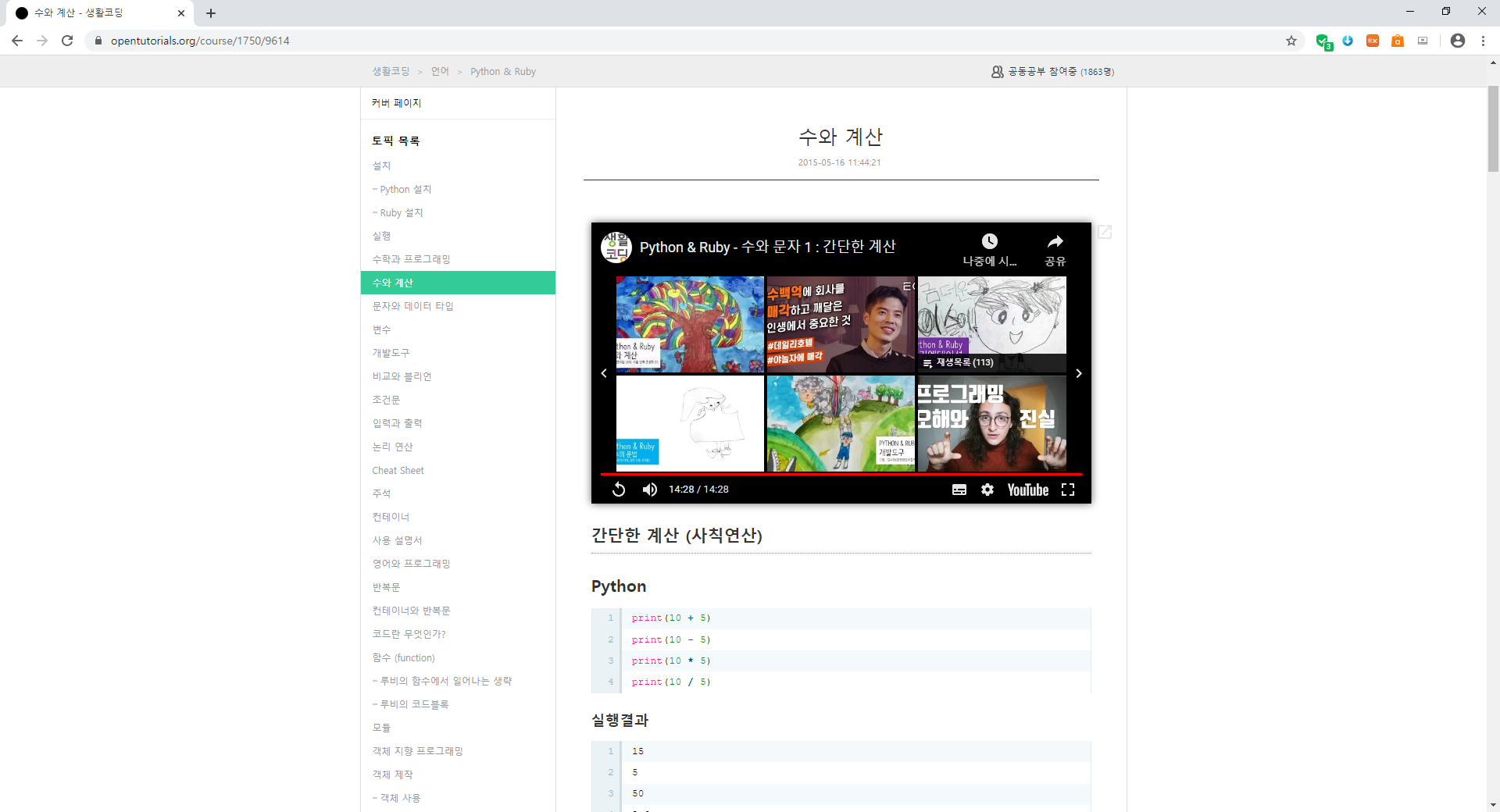Open the Chrome menu with three dots
The width and height of the screenshot is (1500, 812).
tap(1483, 41)
